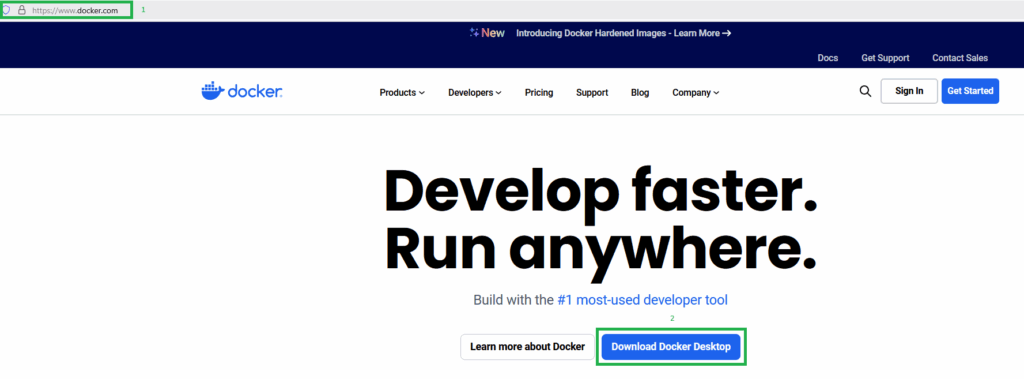Image resolution: width=1024 pixels, height=379 pixels.
Task: View site security lock icon
Action: [x=22, y=10]
